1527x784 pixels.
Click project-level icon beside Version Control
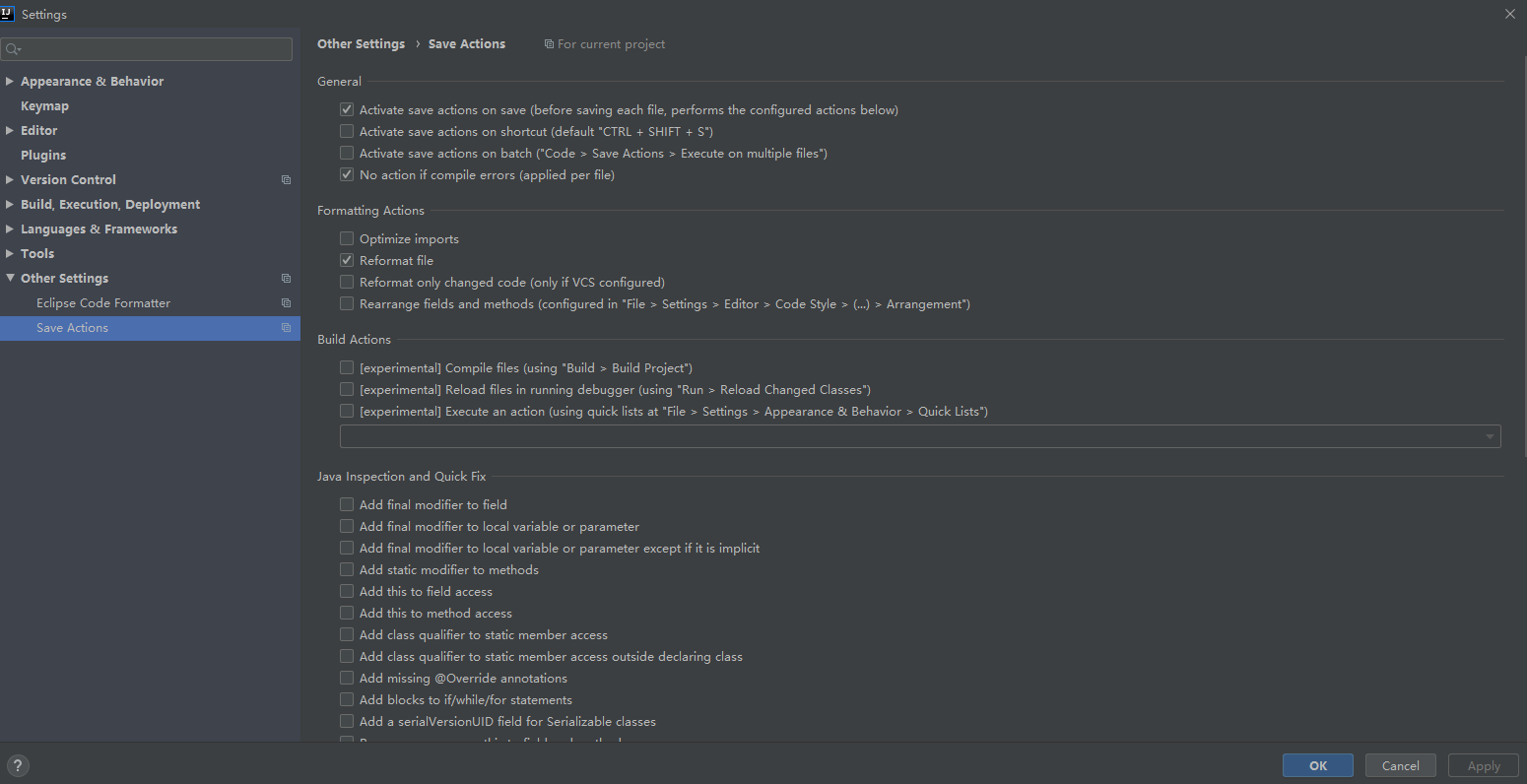coord(286,180)
